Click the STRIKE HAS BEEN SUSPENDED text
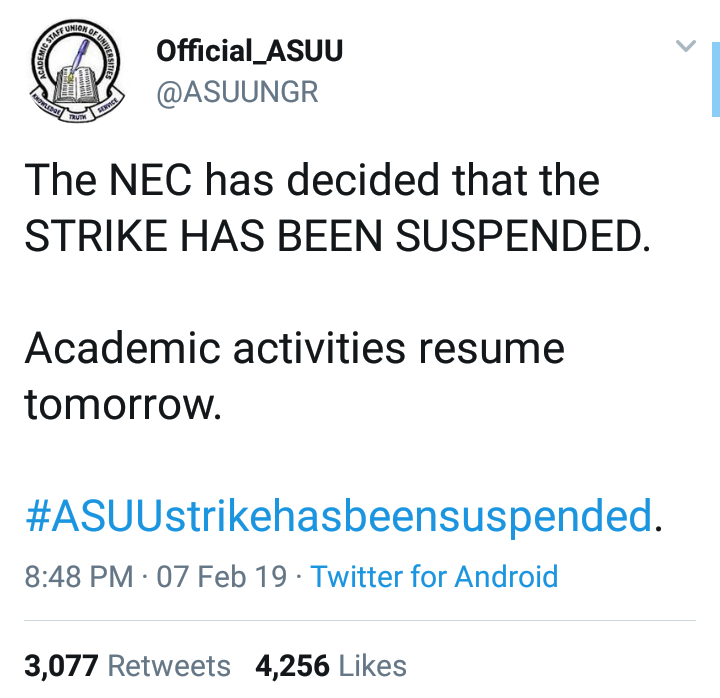720x698 pixels. click(x=336, y=236)
